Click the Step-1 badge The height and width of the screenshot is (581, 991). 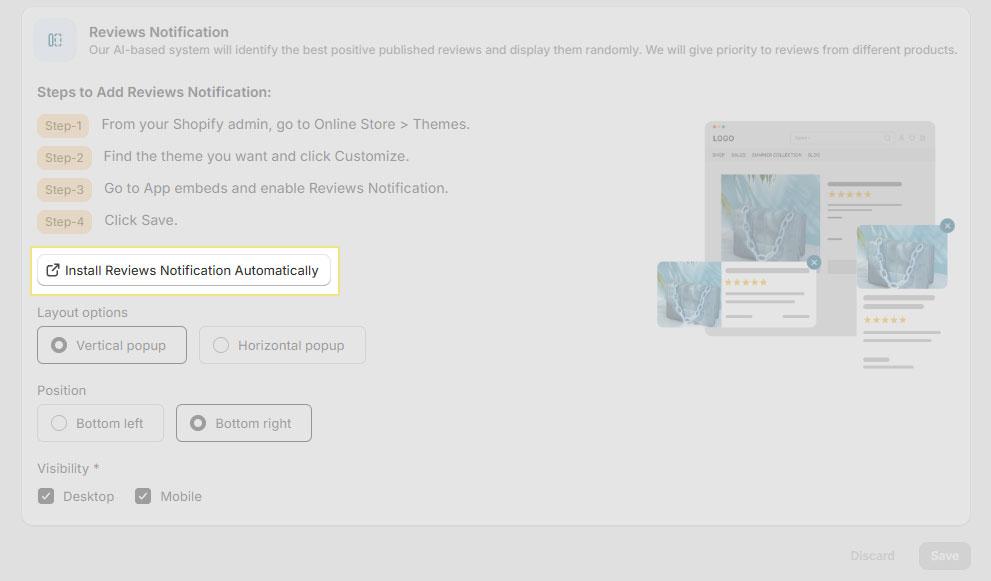[63, 125]
